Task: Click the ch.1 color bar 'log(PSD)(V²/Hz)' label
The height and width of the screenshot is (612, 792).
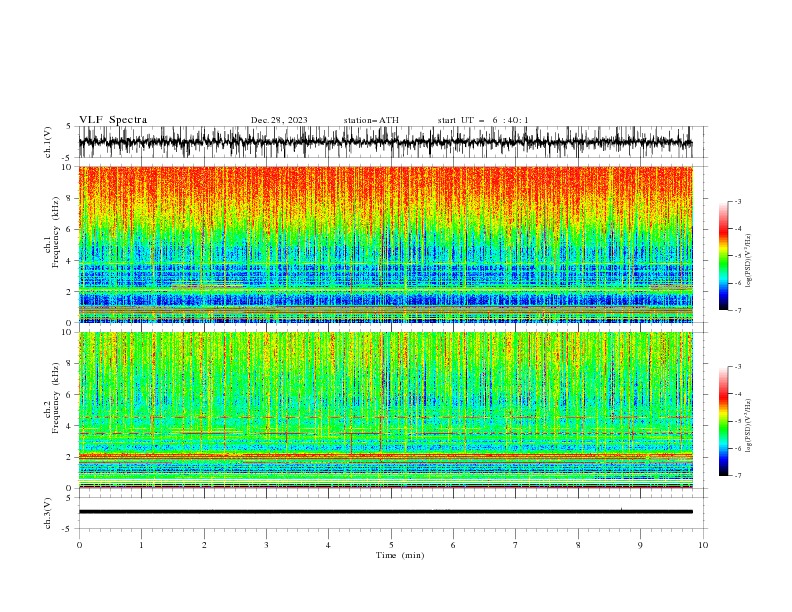Action: coord(748,261)
